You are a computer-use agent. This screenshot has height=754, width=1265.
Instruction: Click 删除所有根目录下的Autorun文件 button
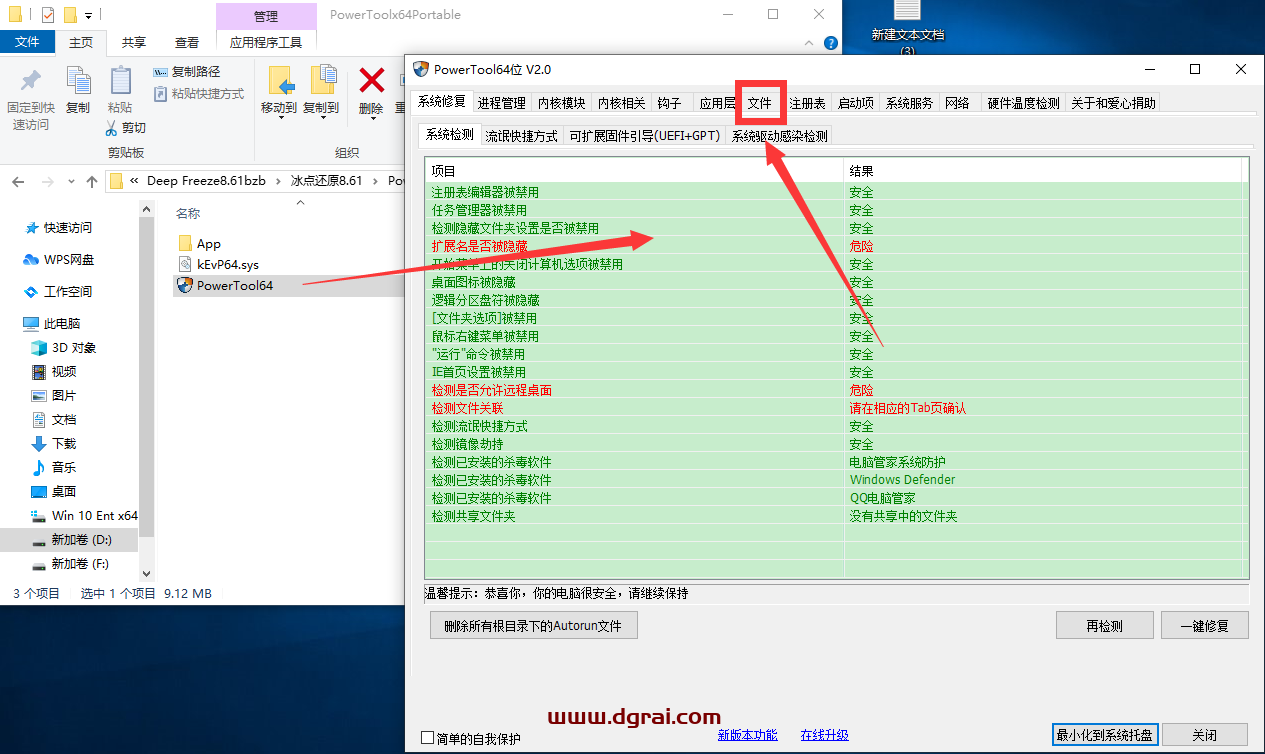click(x=533, y=626)
